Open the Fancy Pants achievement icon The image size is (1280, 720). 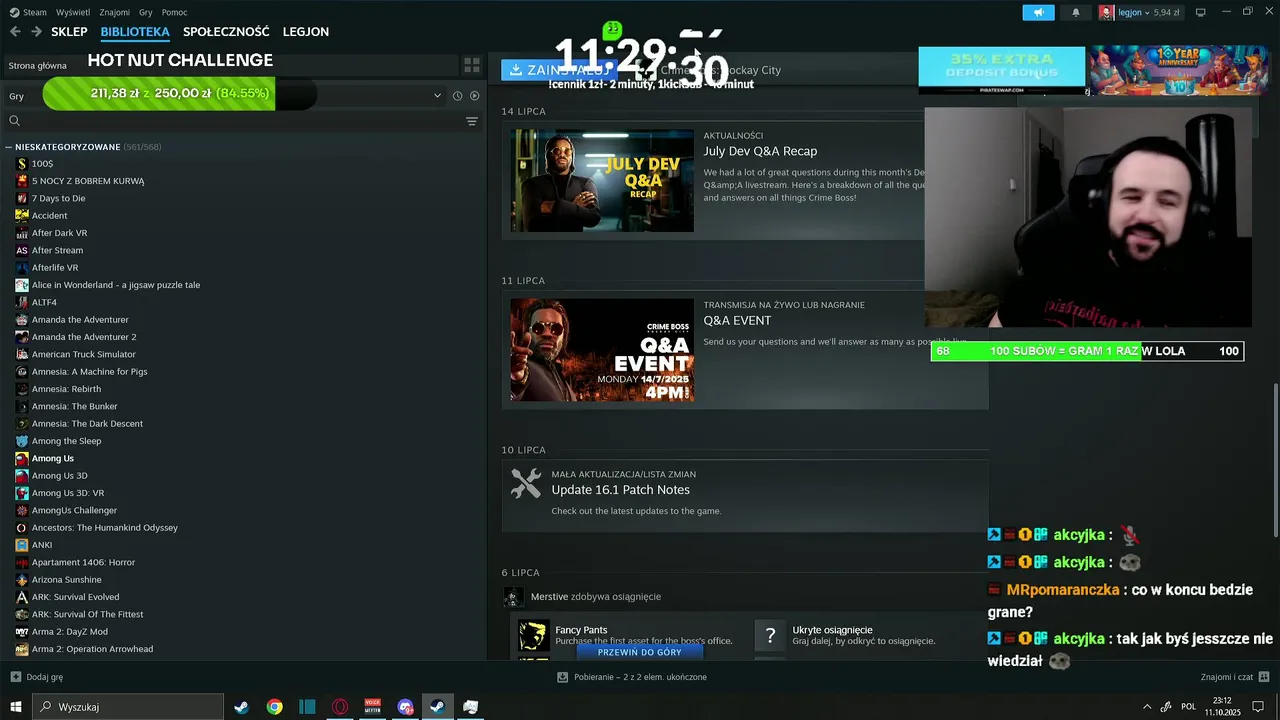[533, 635]
